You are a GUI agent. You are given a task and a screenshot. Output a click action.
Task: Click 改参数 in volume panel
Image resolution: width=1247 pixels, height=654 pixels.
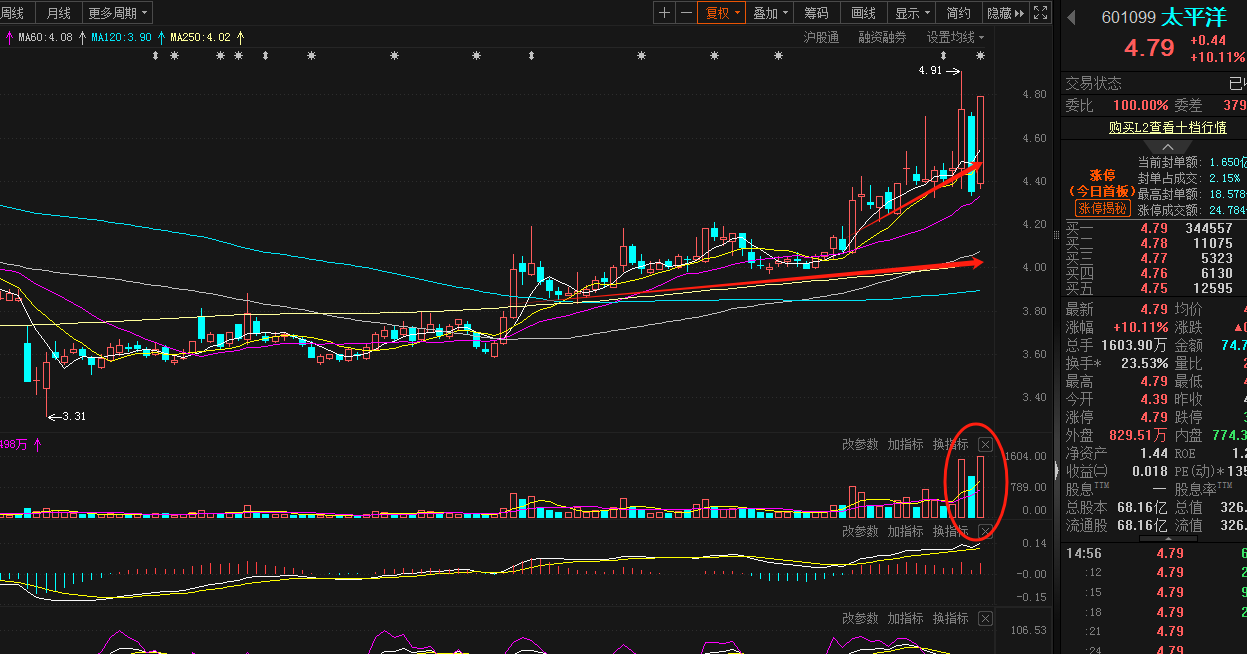(x=860, y=444)
